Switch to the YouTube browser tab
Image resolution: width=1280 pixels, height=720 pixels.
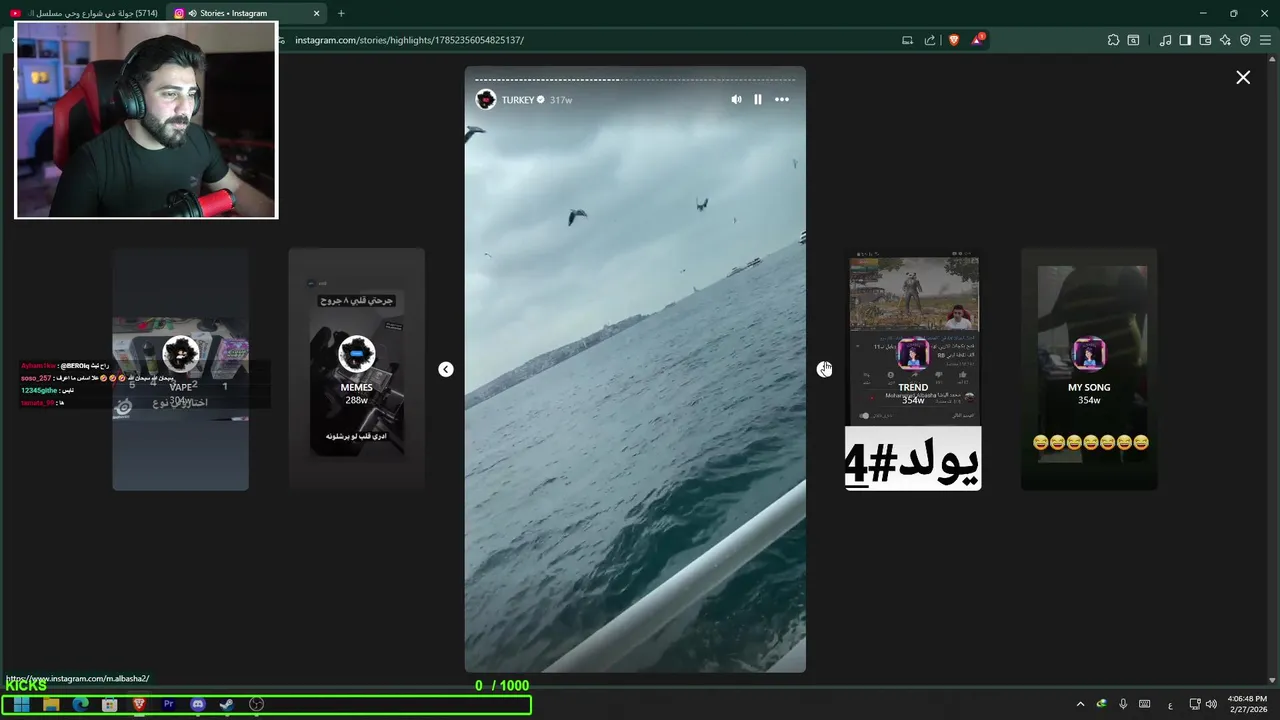(85, 13)
